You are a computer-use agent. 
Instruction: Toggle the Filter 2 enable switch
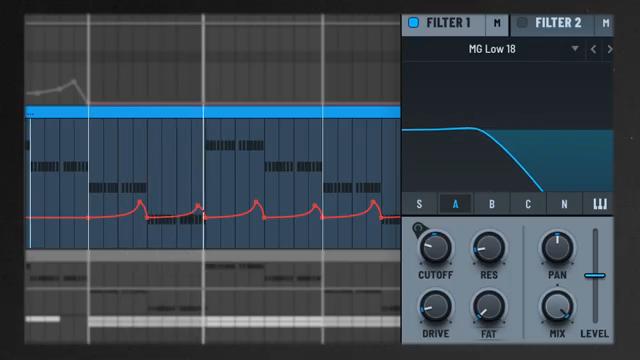click(x=522, y=23)
